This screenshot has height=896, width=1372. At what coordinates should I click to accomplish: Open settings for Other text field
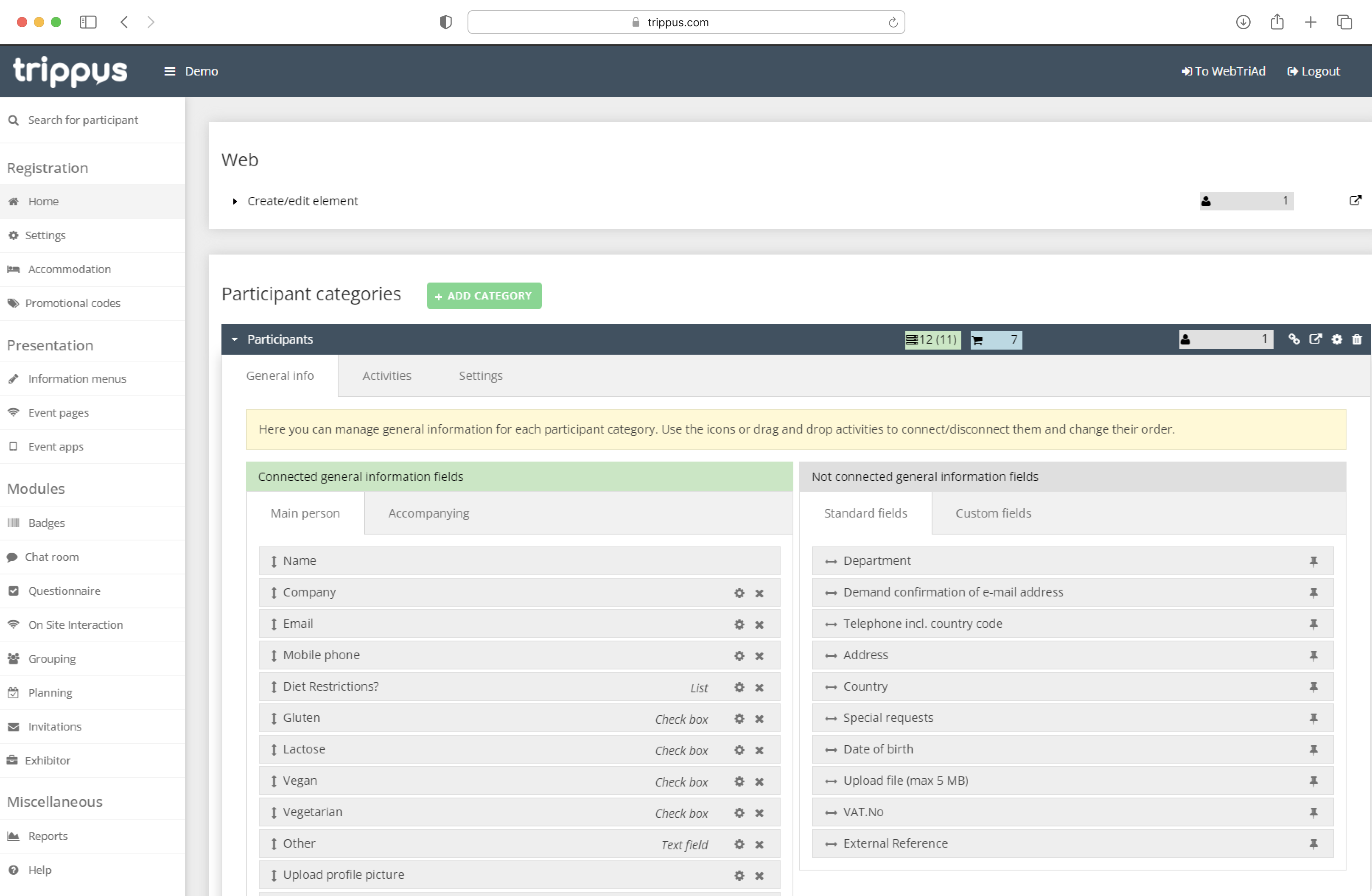[739, 844]
